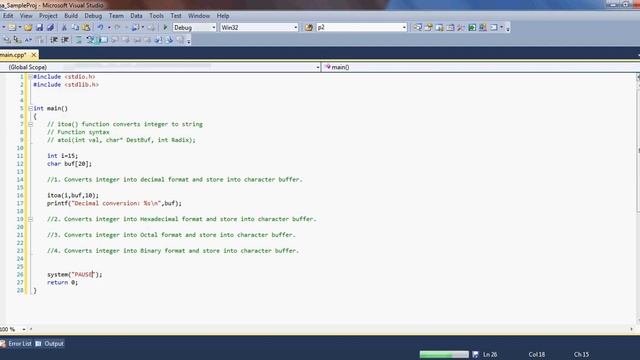Image resolution: width=640 pixels, height=360 pixels.
Task: Open the Undo history dropdown arrow
Action: pyautogui.click(x=109, y=27)
